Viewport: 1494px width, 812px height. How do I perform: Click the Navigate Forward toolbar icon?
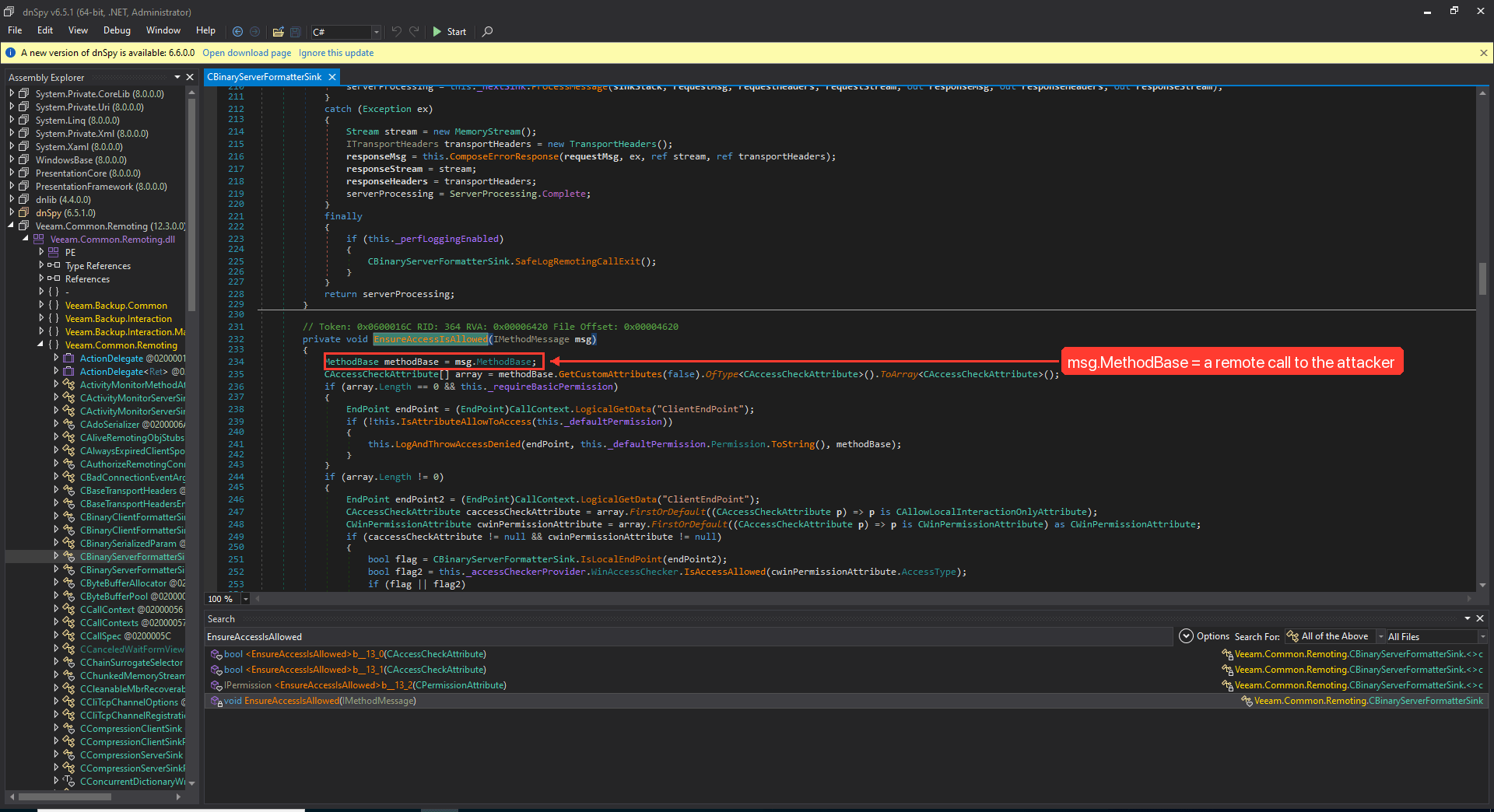pyautogui.click(x=254, y=32)
